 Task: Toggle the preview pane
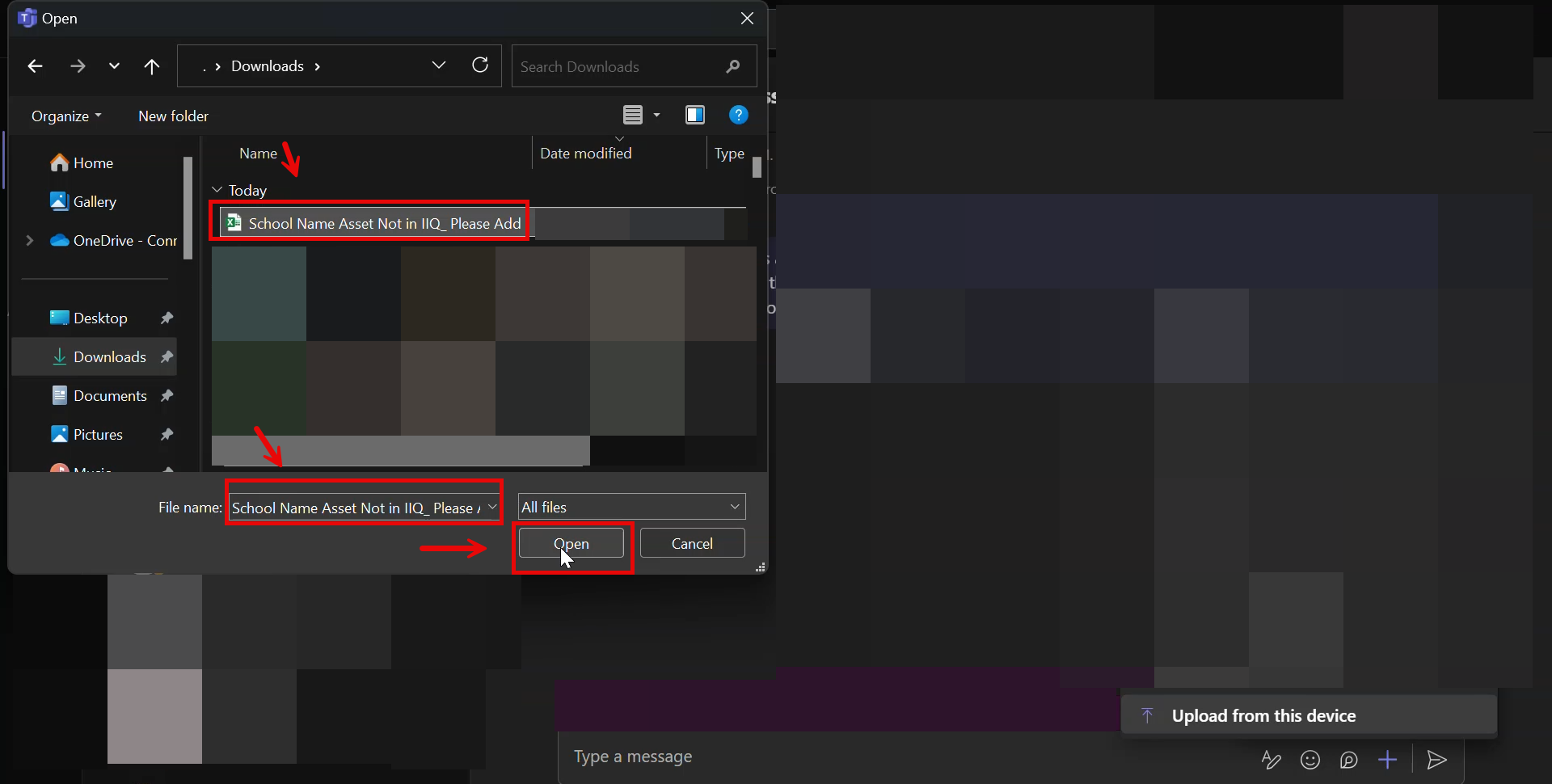(x=695, y=115)
